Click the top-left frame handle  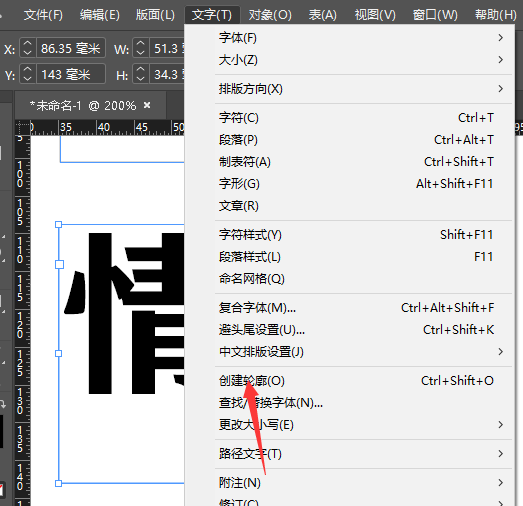click(x=58, y=224)
